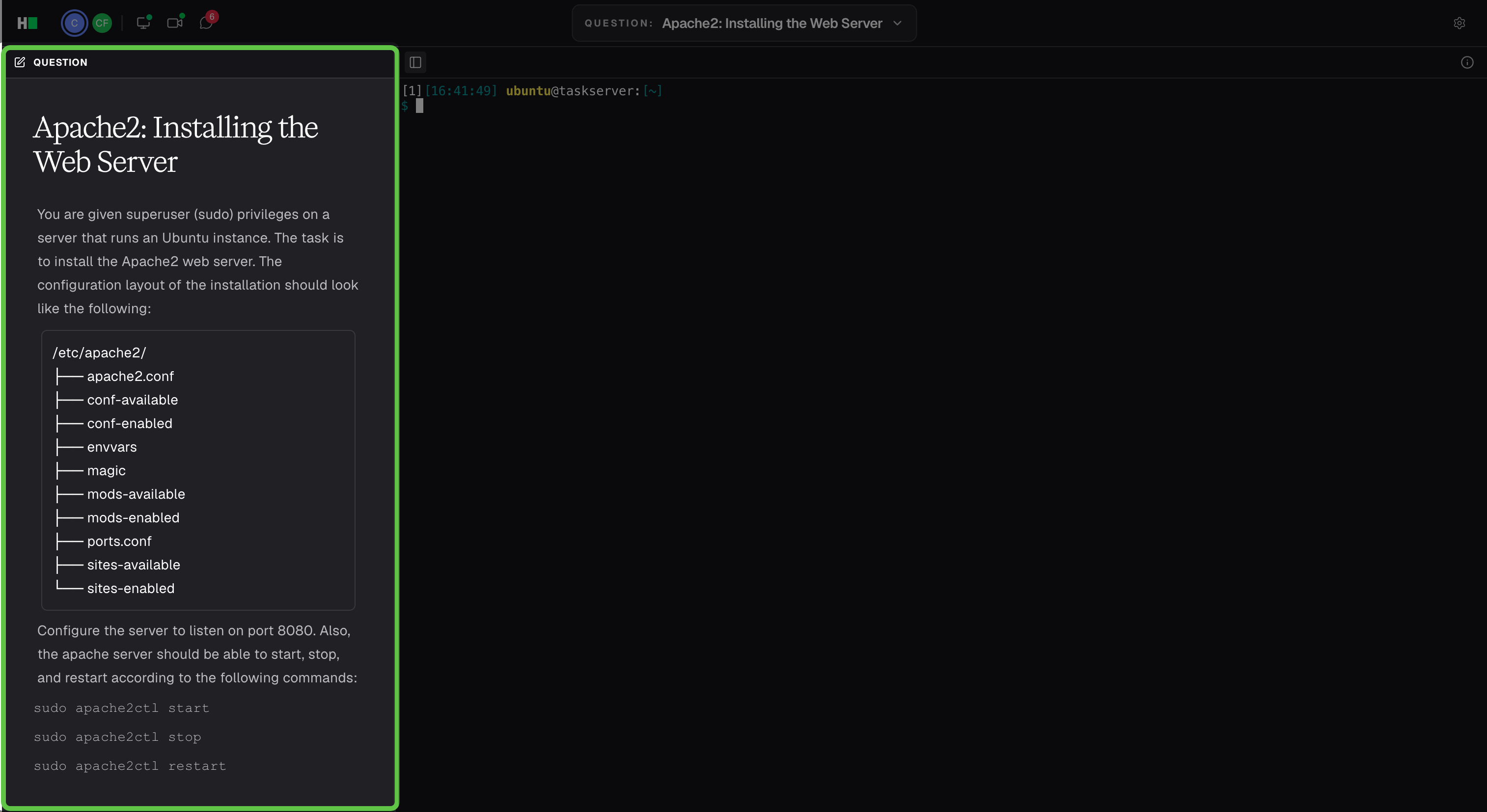Open the green 'CF' participant avatar

tap(102, 23)
